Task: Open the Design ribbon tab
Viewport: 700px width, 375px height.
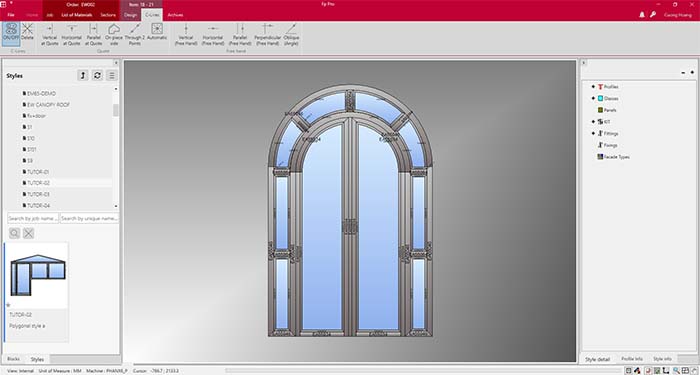Action: [130, 15]
